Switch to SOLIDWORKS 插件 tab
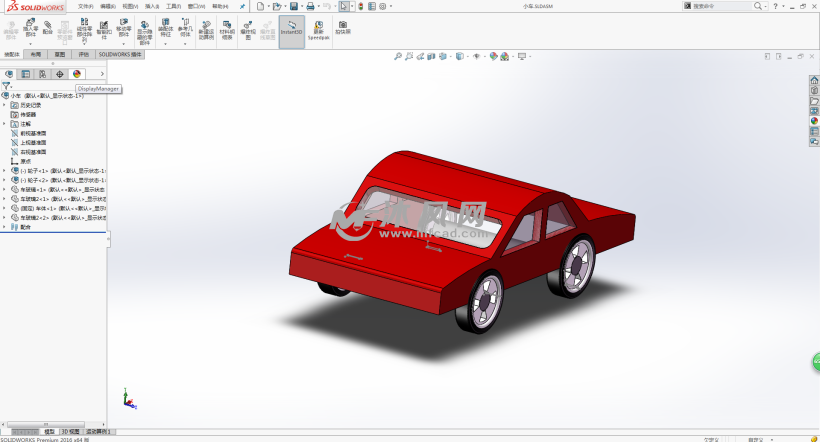The width and height of the screenshot is (820, 442). point(120,54)
